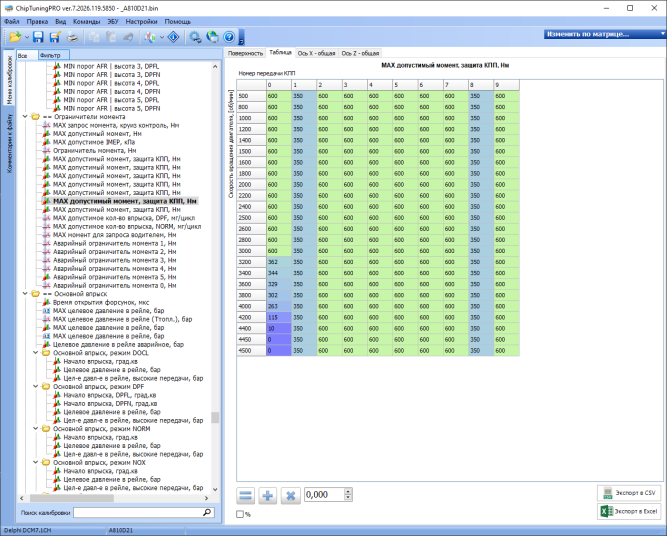
Task: Click the 'Экспорт в Excel' button
Action: (x=629, y=511)
